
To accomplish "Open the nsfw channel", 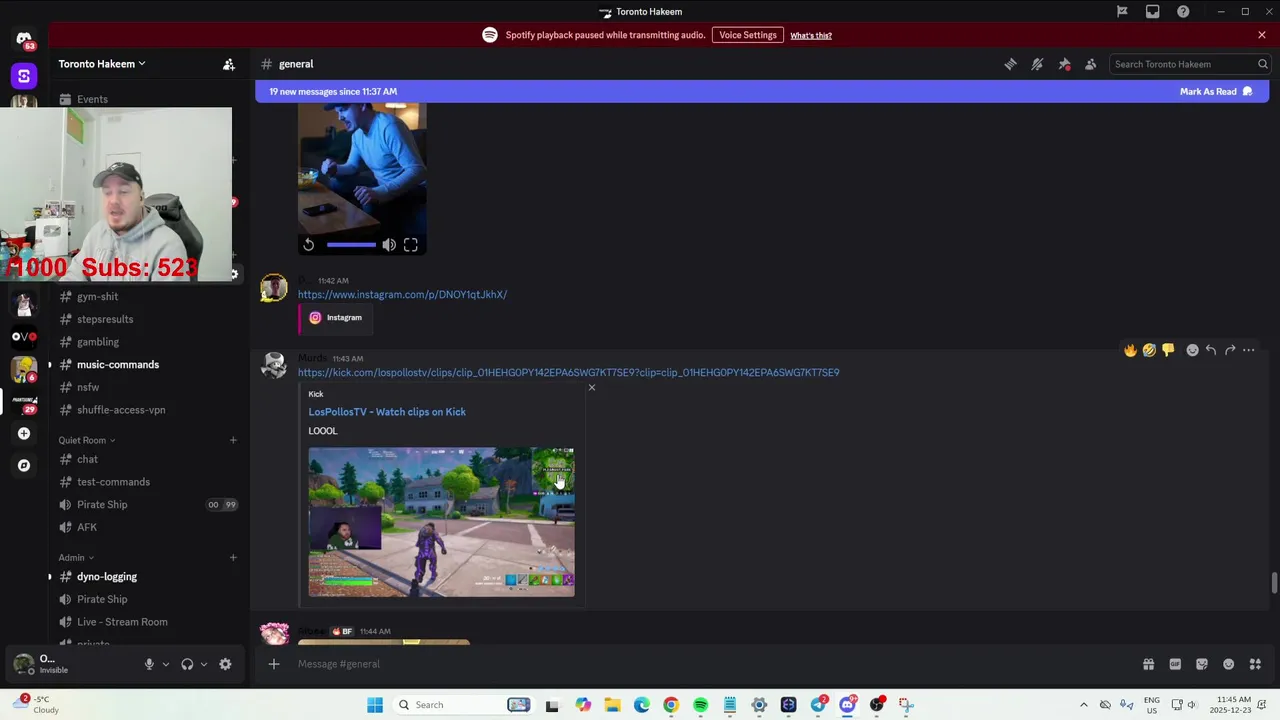I will 88,387.
